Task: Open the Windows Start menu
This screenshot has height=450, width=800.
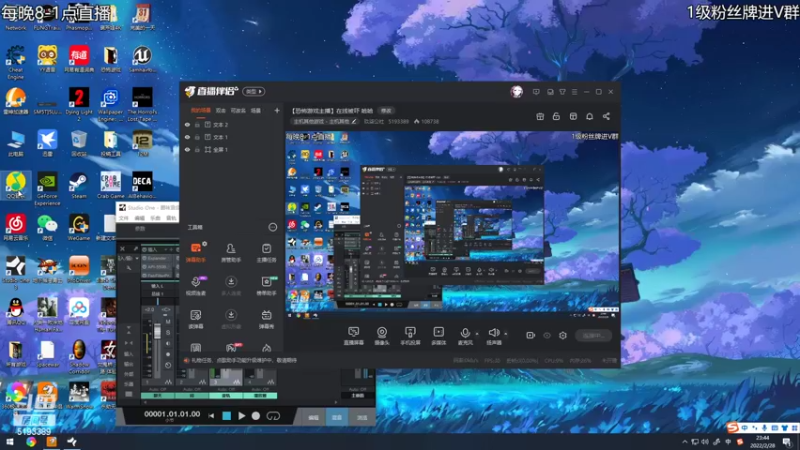Action: [10, 442]
